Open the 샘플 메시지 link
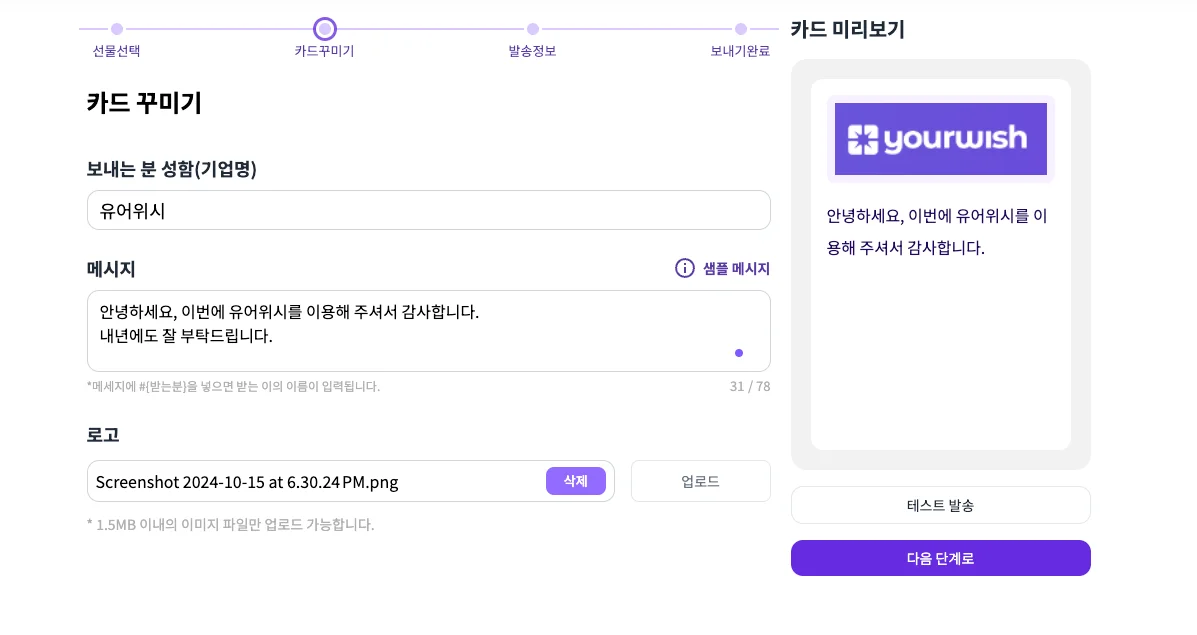Viewport: 1197px width, 635px height. pos(735,268)
